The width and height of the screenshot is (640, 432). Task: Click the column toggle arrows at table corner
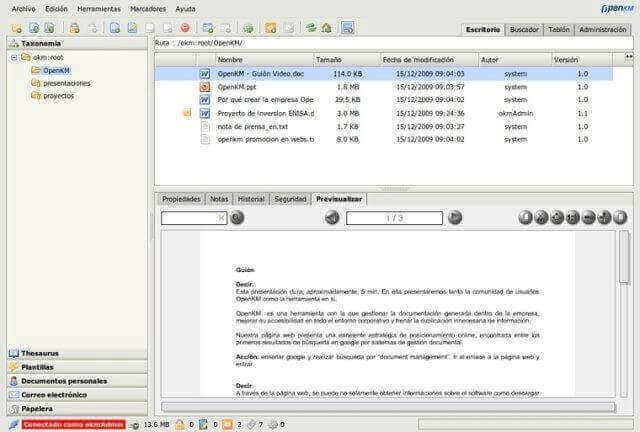click(629, 58)
